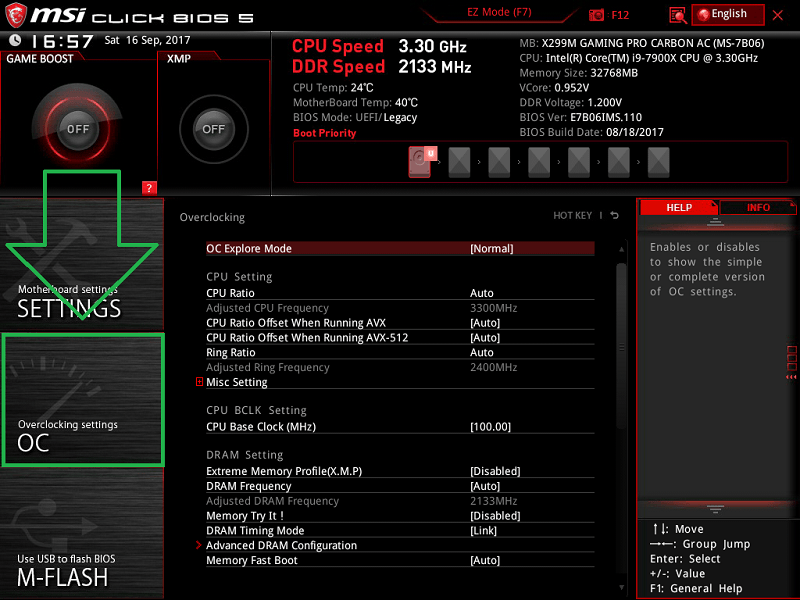Toggle the XMP profile button
The width and height of the screenshot is (800, 600).
tap(213, 129)
